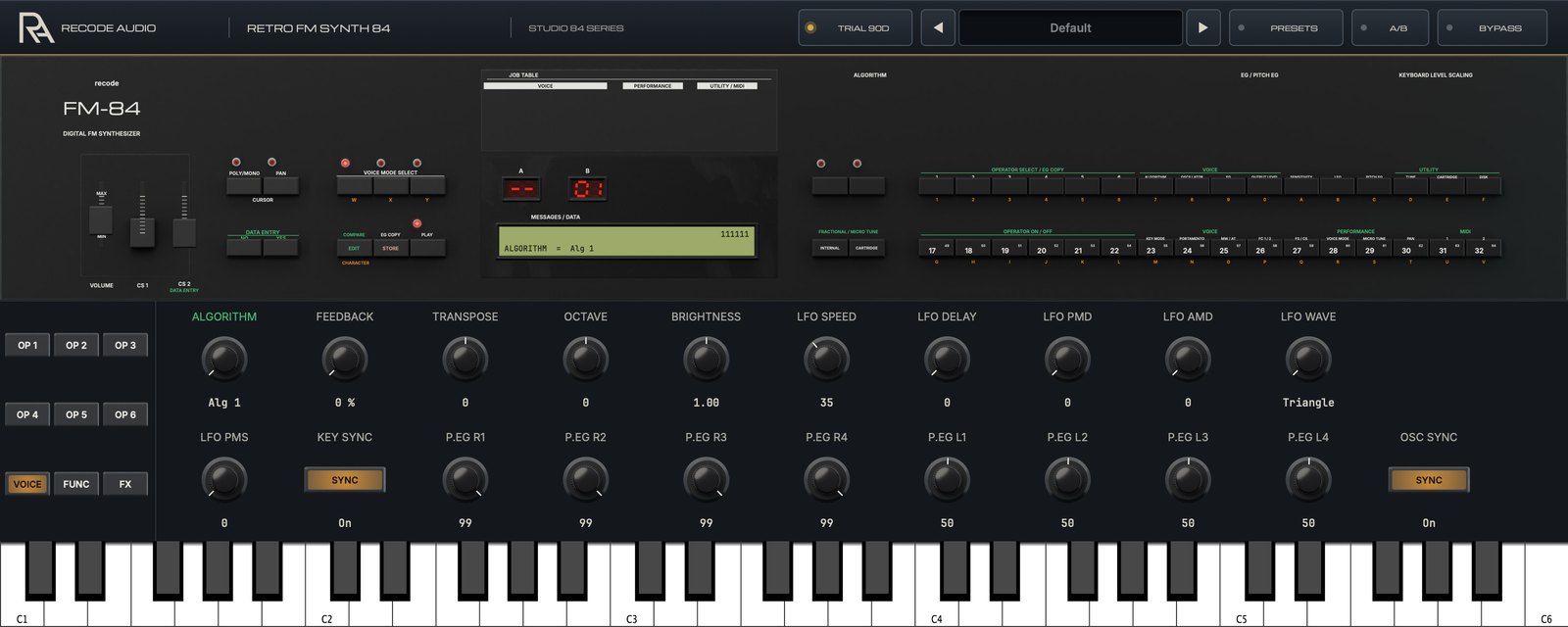Screen dimensions: 1568x627
Task: Toggle the OSC SYNC button
Action: click(x=1429, y=480)
